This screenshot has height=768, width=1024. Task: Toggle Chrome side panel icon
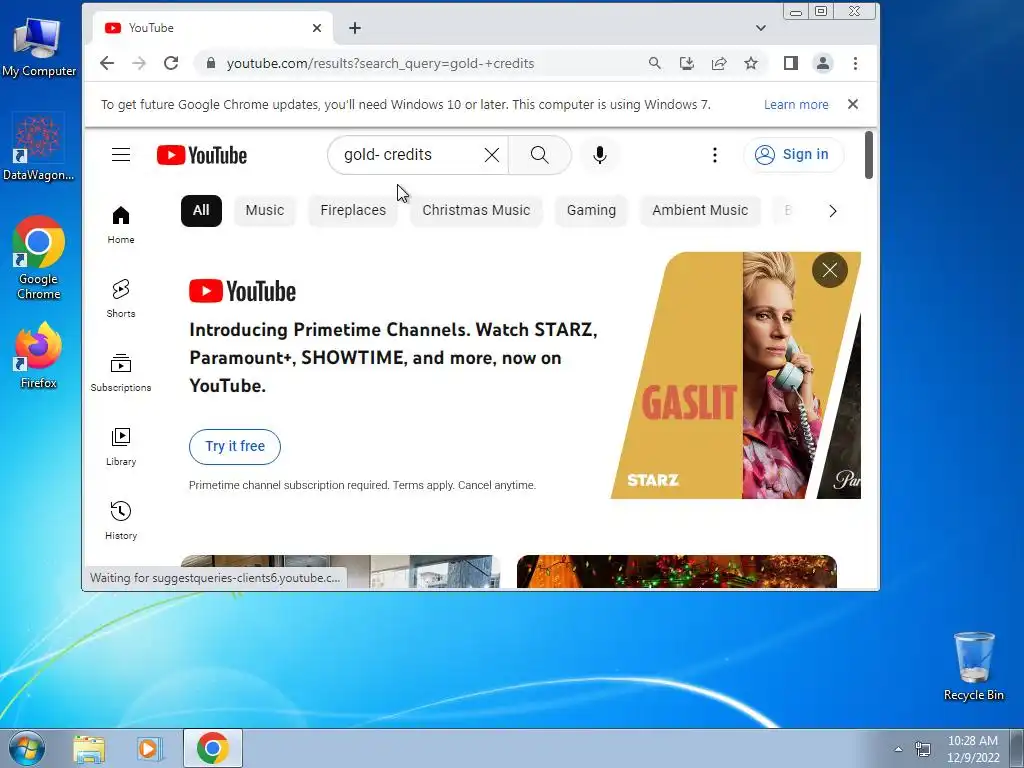click(x=791, y=63)
